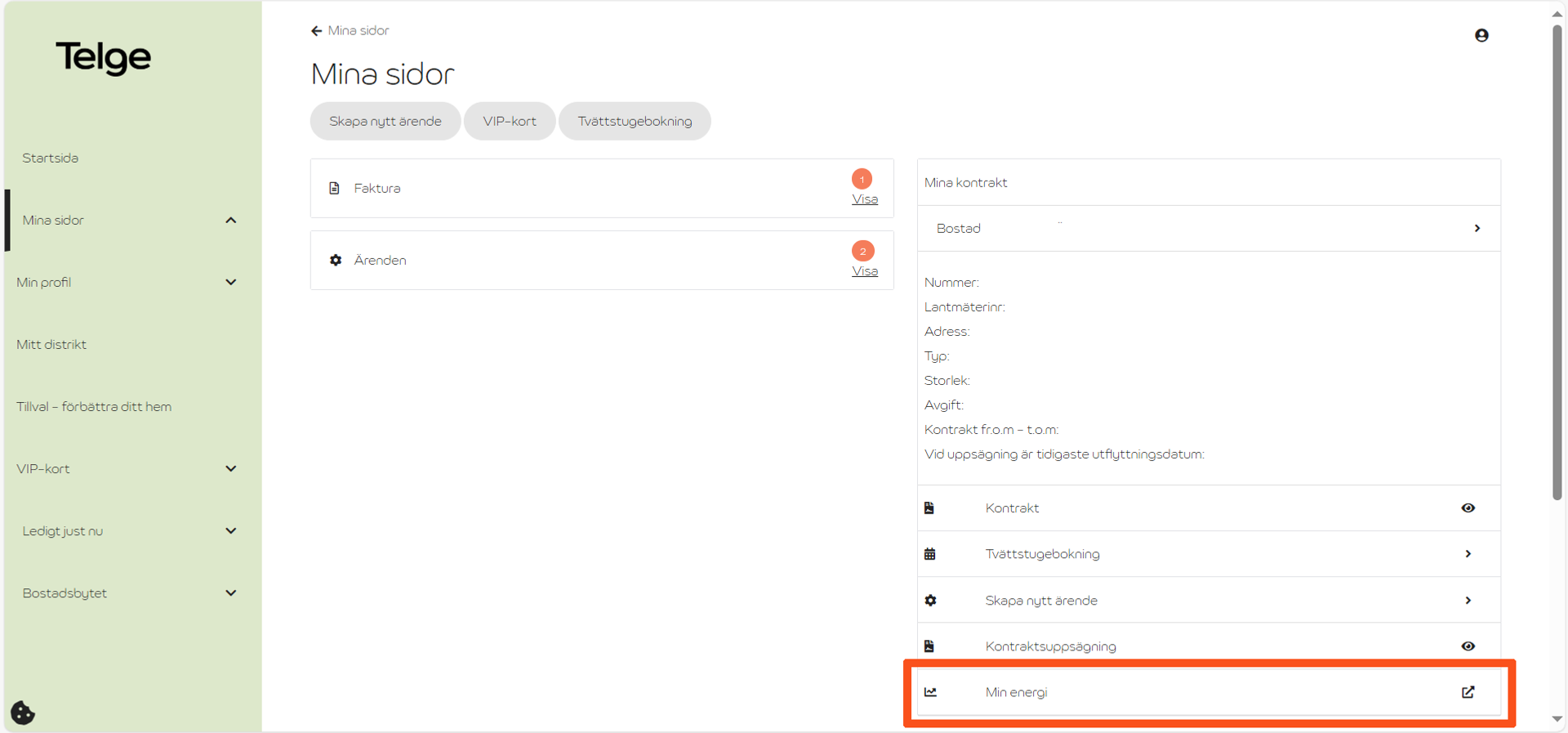The image size is (1568, 733).
Task: Click the back arrow beside Mina sidor
Action: [x=316, y=31]
